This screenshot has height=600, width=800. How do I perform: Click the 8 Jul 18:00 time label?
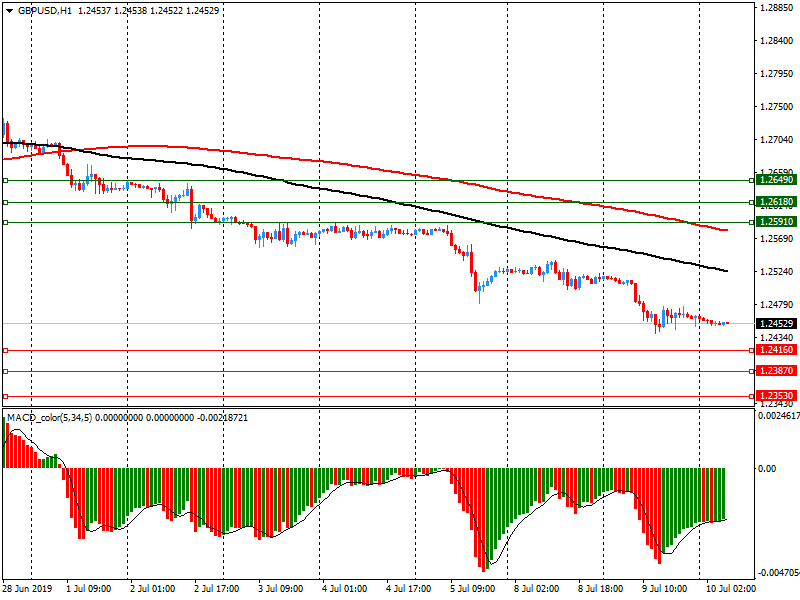point(601,588)
